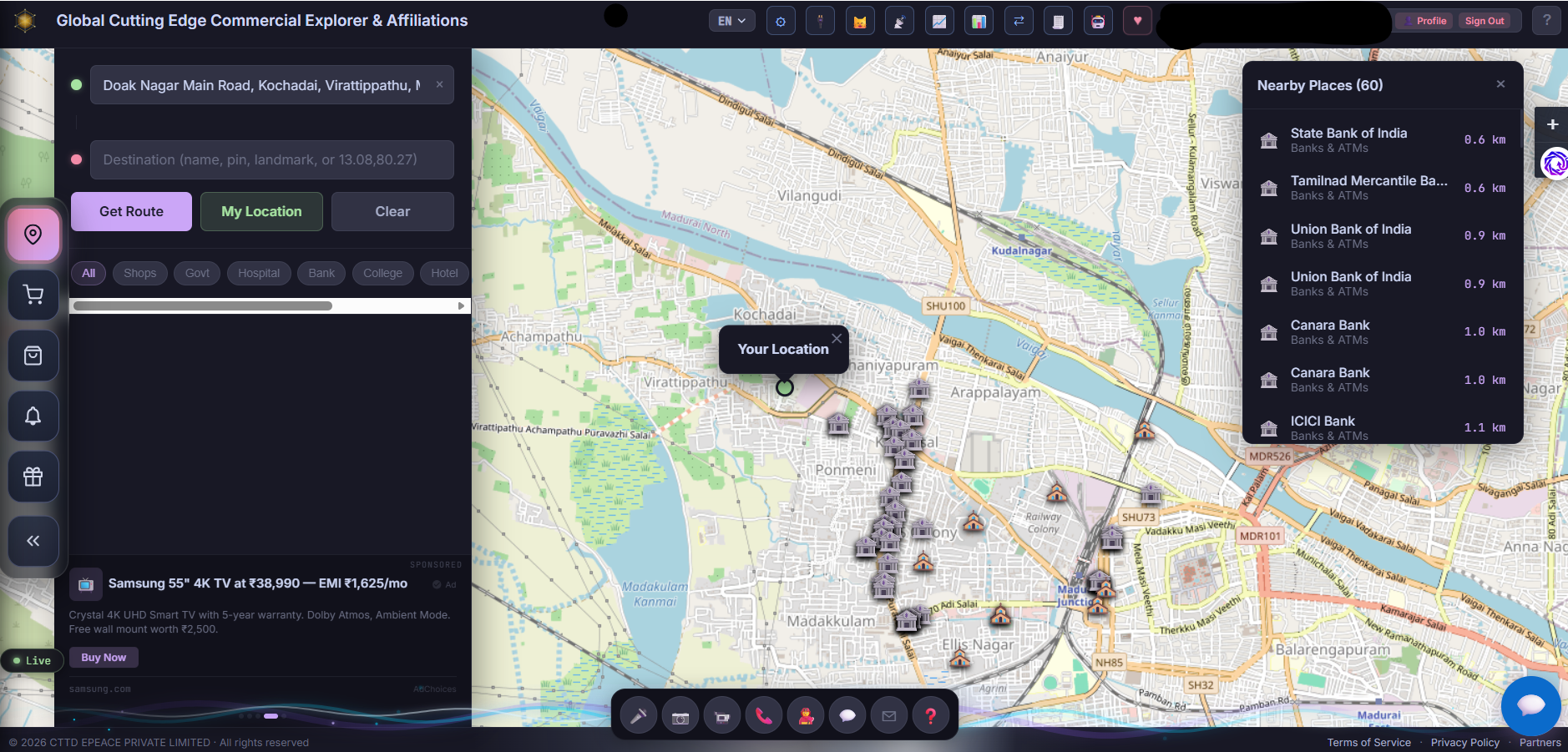Click the video camera icon in bottom toolbar

722,716
